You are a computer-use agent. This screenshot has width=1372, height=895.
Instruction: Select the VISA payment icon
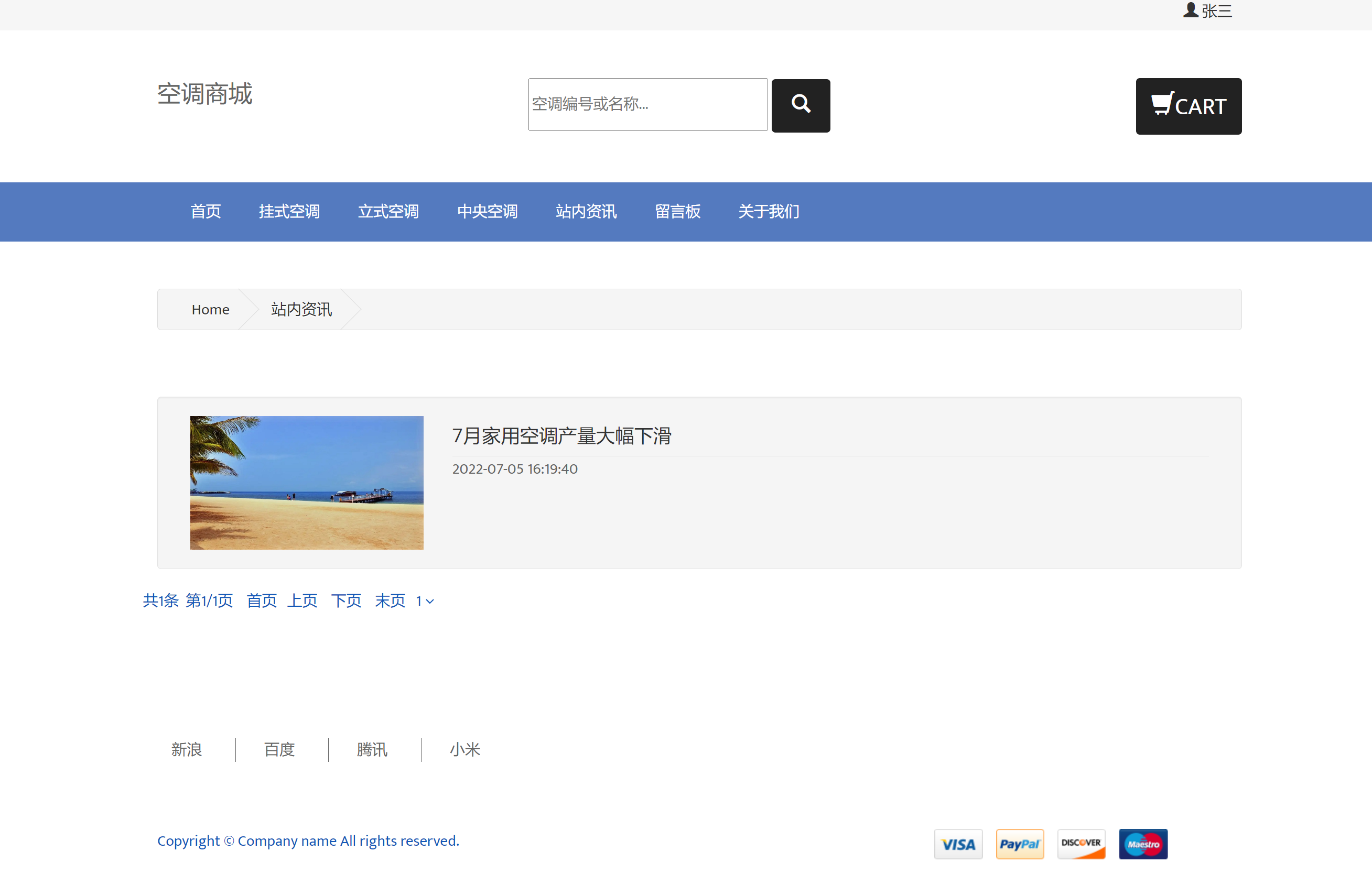click(x=958, y=844)
